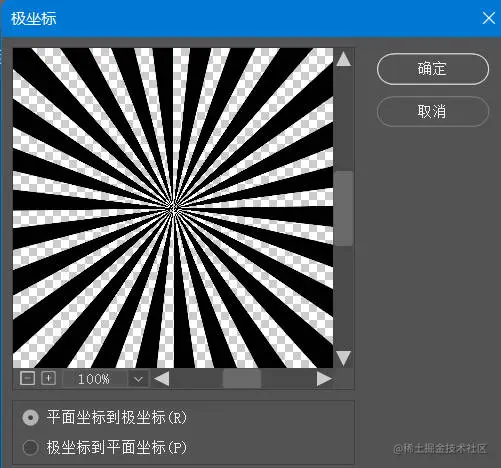Click the radial stripe preview image
The height and width of the screenshot is (468, 501).
173,208
